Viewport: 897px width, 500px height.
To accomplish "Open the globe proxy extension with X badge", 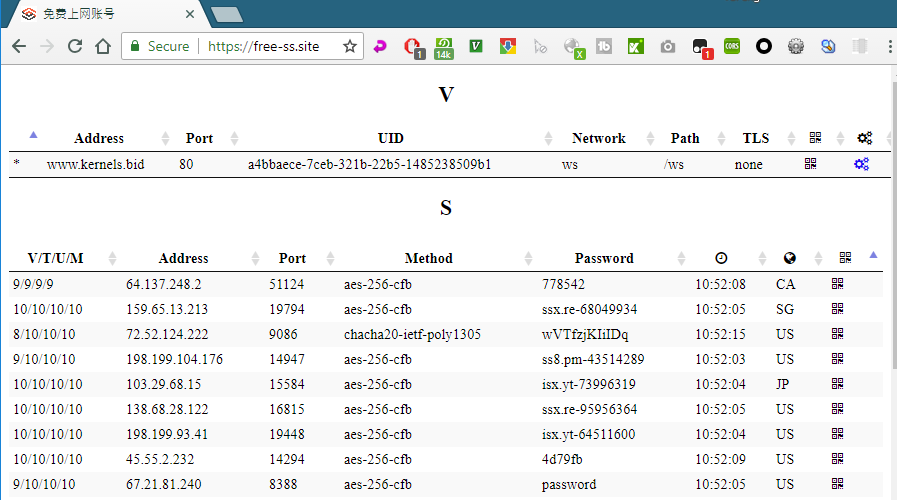I will [573, 48].
